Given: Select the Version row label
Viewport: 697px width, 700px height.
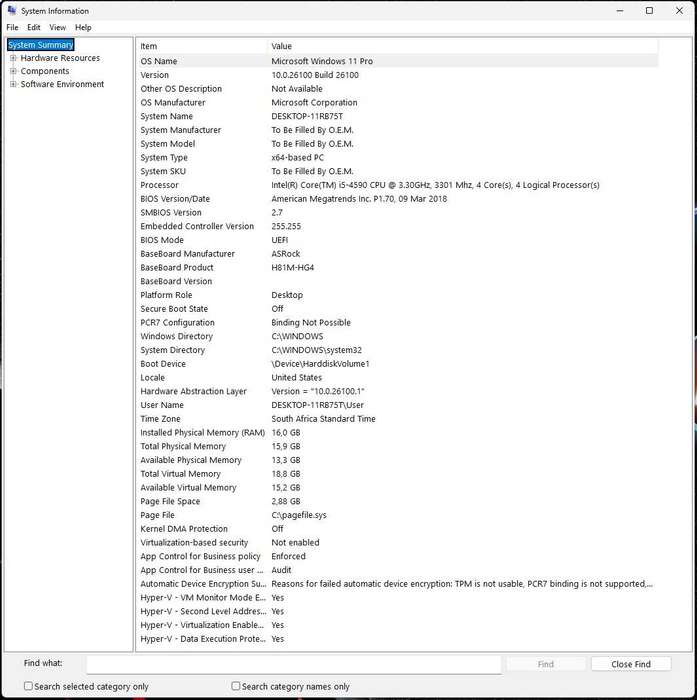Looking at the screenshot, I should 154,75.
